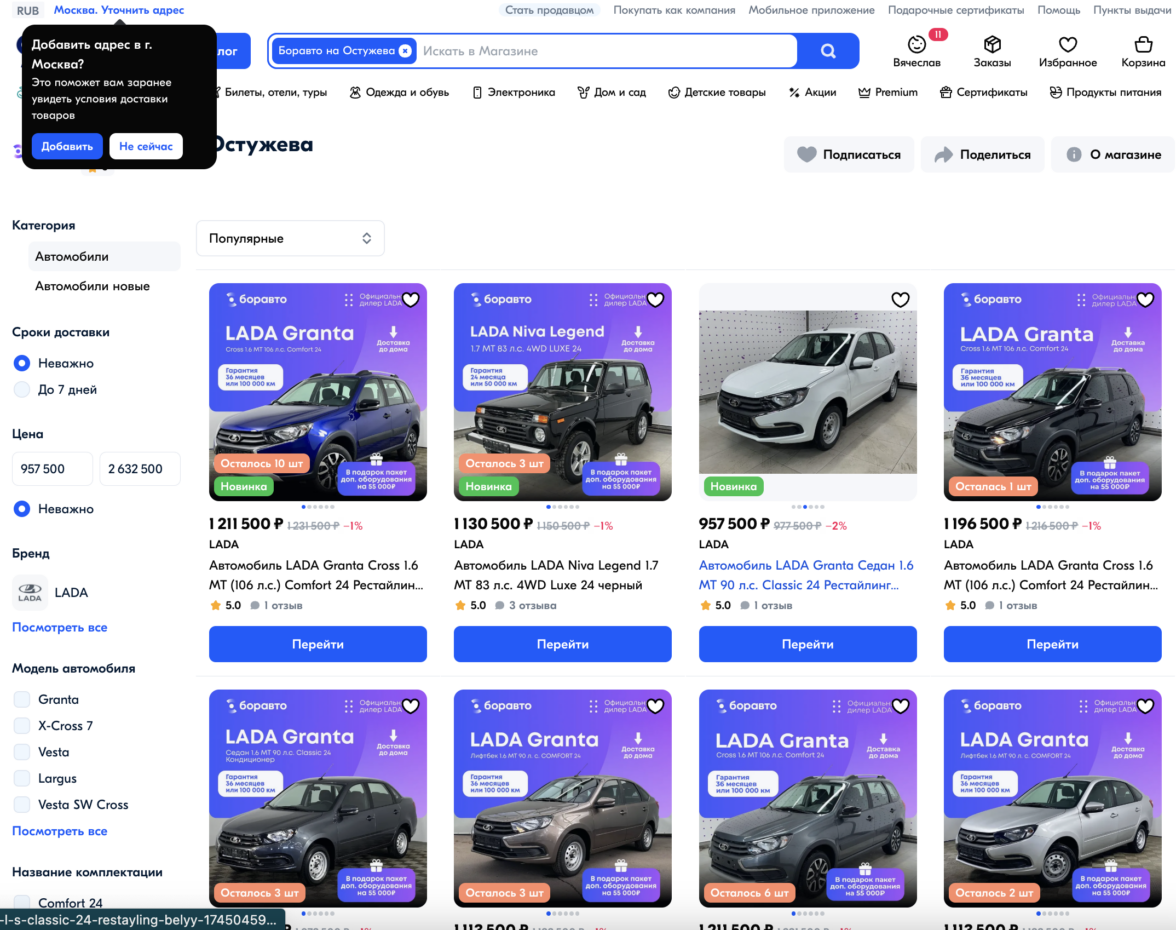Viewport: 1176px width, 930px height.
Task: Open the Помощь link
Action: pyautogui.click(x=1058, y=10)
